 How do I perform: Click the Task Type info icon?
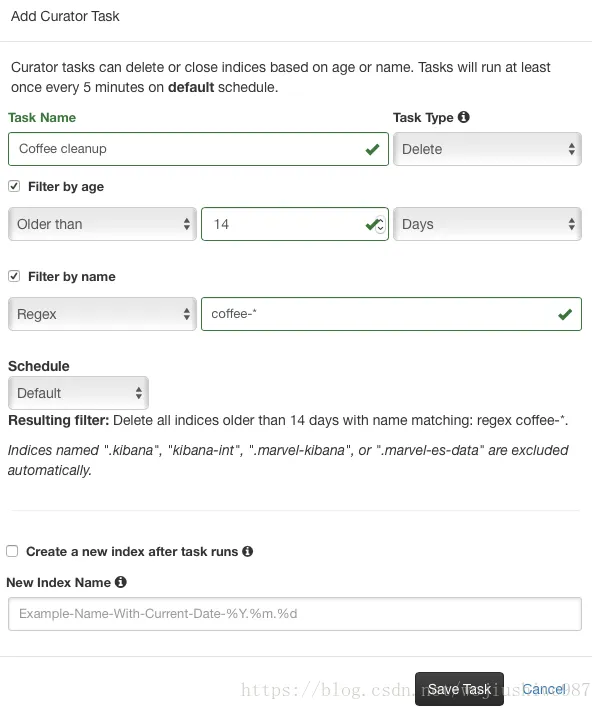click(x=464, y=117)
